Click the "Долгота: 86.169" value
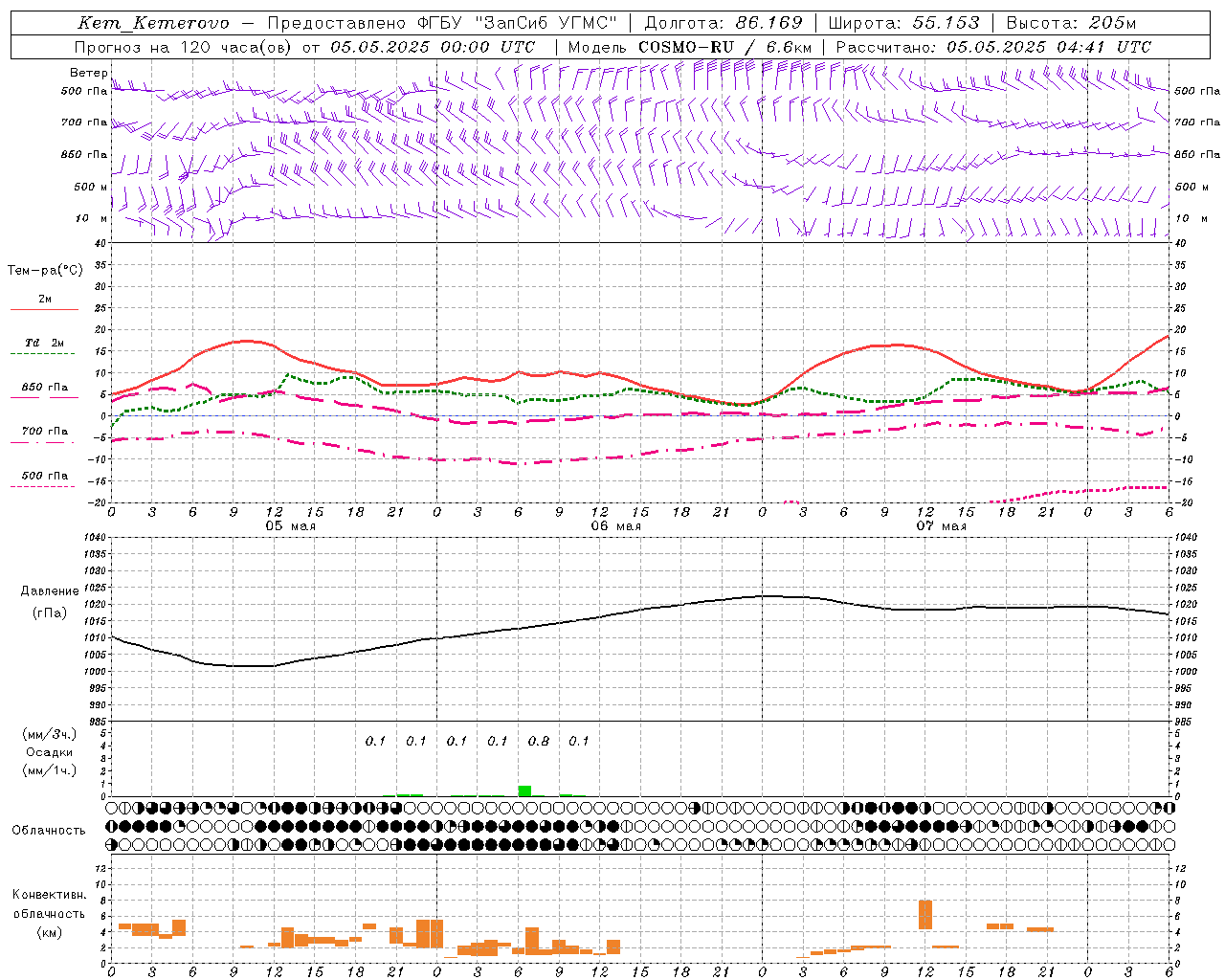This screenshot has width=1225, height=980. tap(724, 23)
